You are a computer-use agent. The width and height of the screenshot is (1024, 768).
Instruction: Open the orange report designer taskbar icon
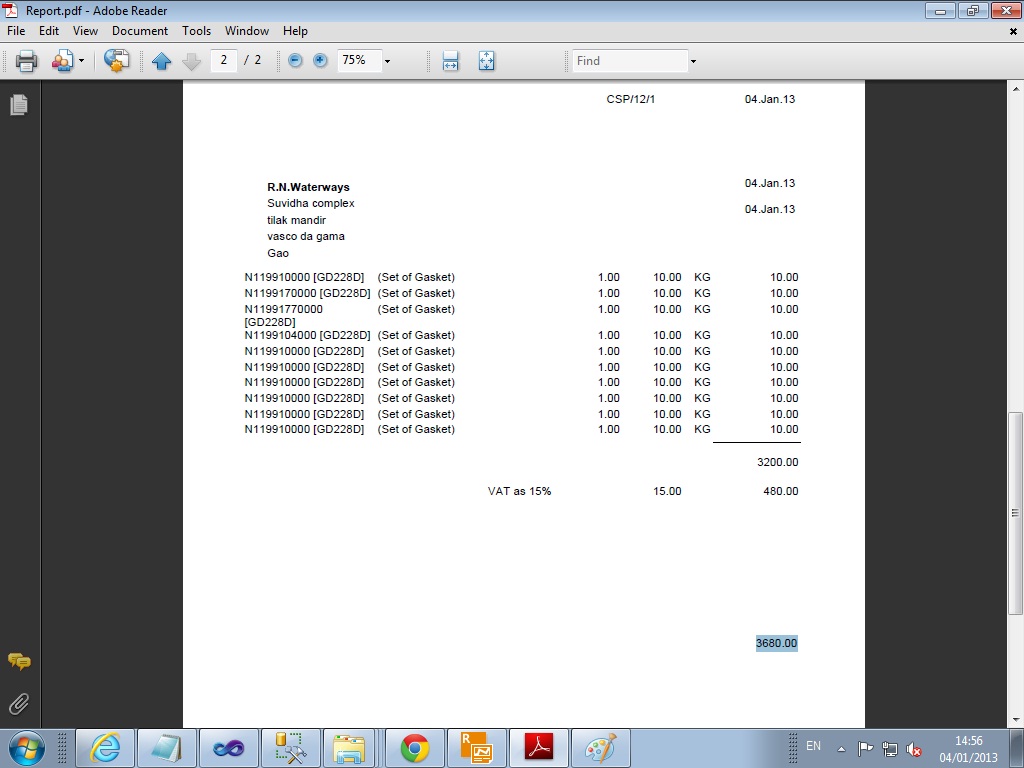pos(477,748)
